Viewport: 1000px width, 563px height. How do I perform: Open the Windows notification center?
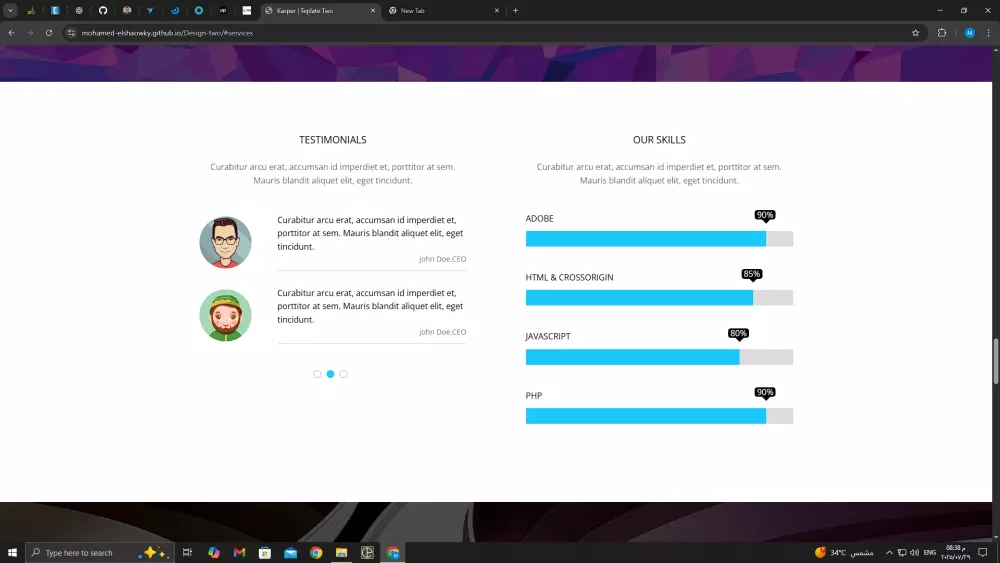[983, 552]
